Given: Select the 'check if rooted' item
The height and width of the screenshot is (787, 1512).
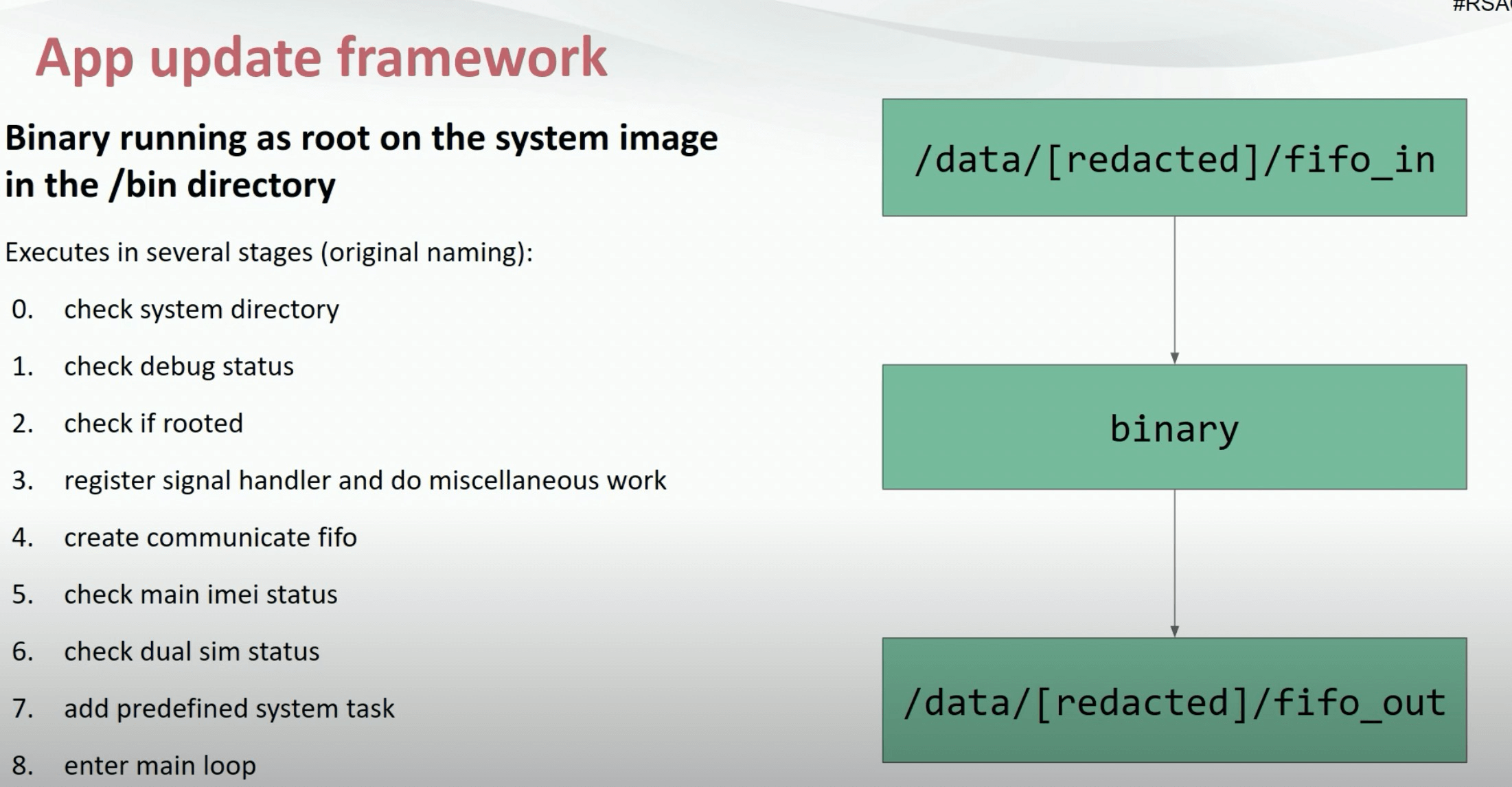Looking at the screenshot, I should pos(153,423).
